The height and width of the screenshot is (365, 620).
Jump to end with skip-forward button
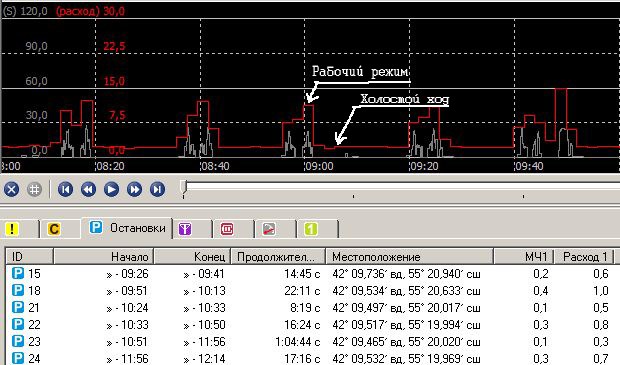157,189
